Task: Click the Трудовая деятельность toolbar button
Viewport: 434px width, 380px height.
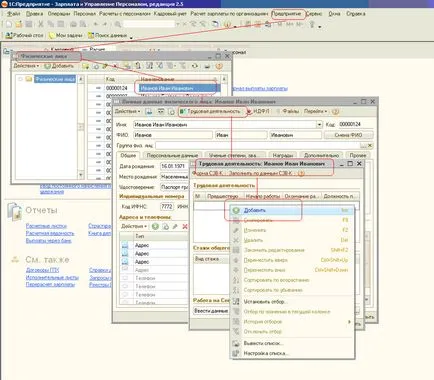Action: tap(210, 111)
